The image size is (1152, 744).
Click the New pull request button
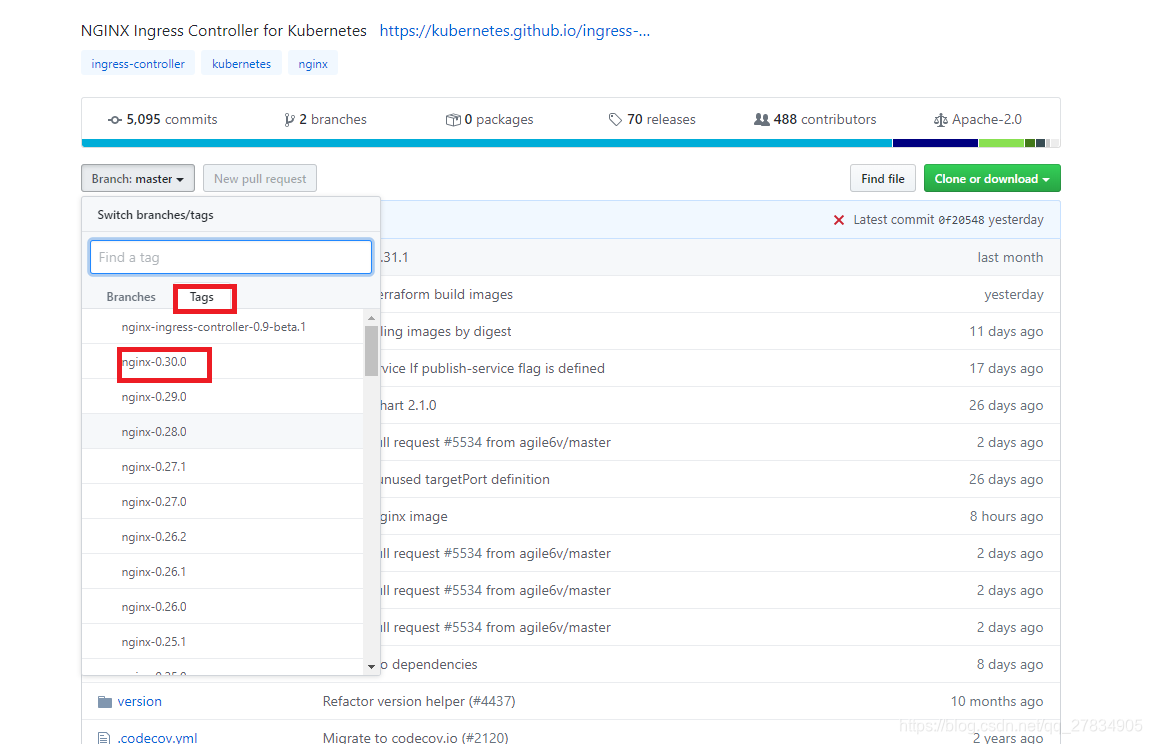[260, 178]
